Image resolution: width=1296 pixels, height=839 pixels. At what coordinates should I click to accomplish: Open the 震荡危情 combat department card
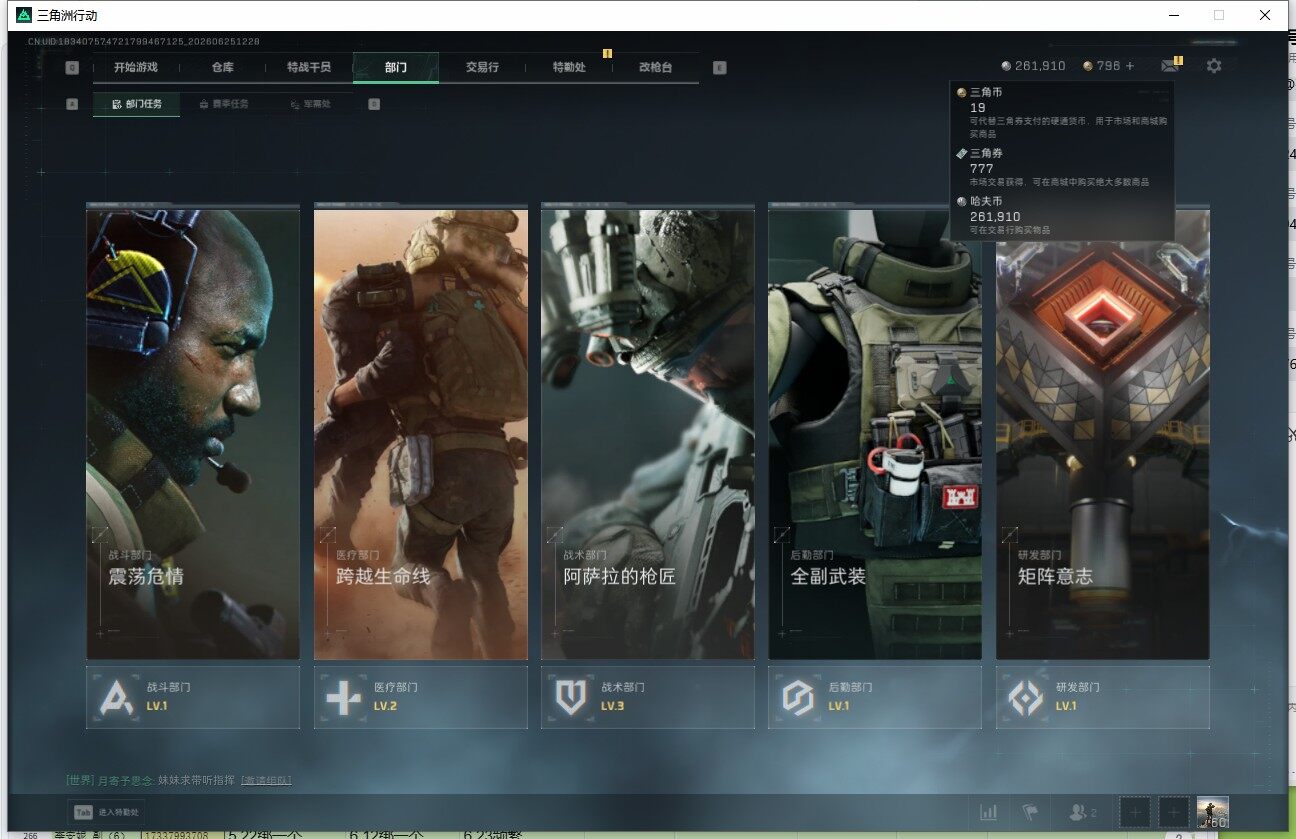193,433
